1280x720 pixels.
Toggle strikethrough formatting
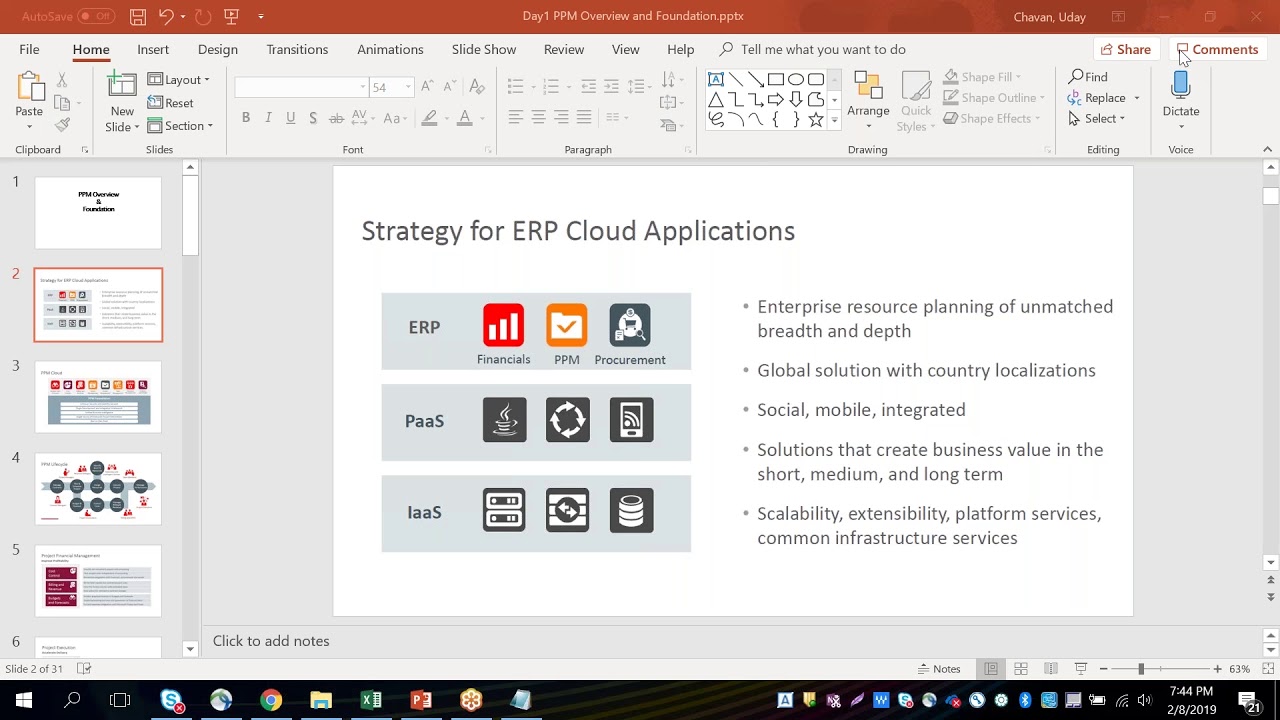[x=337, y=118]
